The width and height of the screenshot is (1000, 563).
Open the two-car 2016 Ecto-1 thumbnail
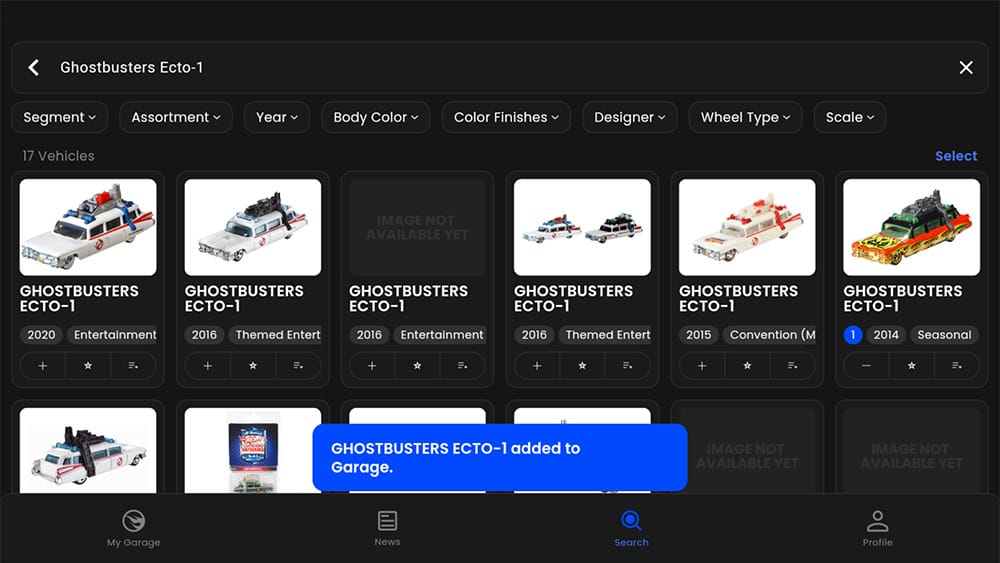click(x=582, y=228)
